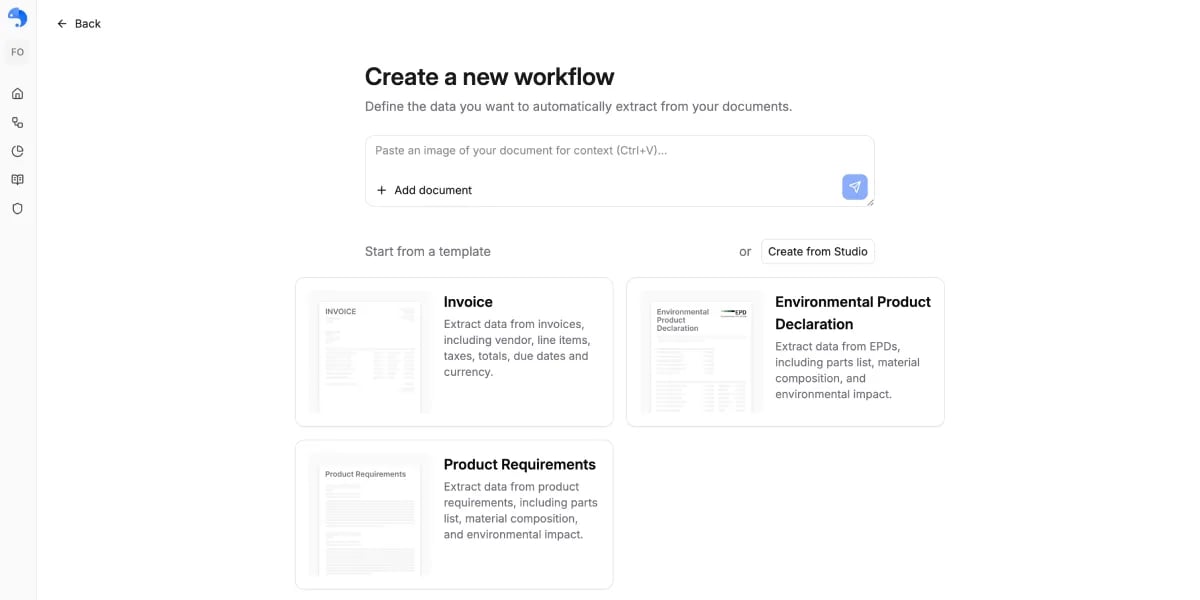Open the Product Requirements preview thumbnail

370,515
